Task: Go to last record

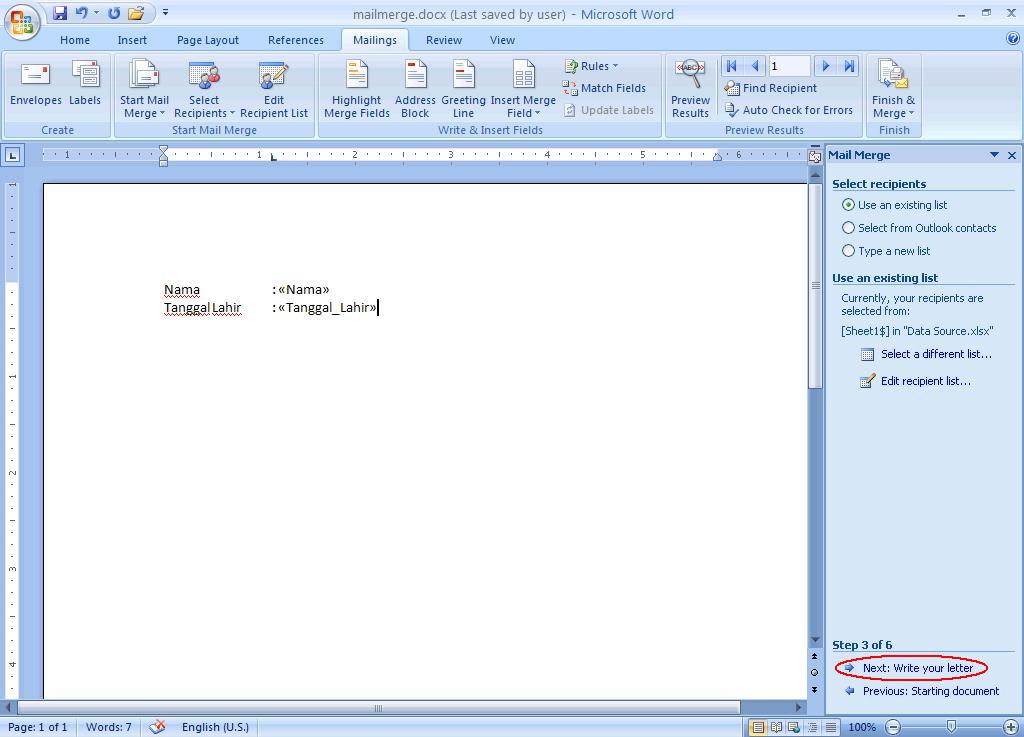Action: click(x=849, y=66)
